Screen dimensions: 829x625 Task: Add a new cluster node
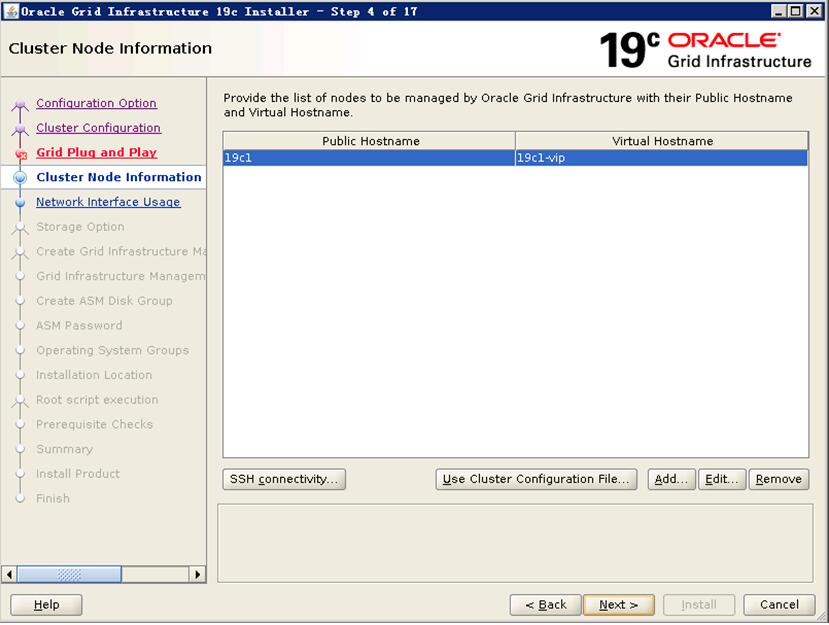click(671, 479)
